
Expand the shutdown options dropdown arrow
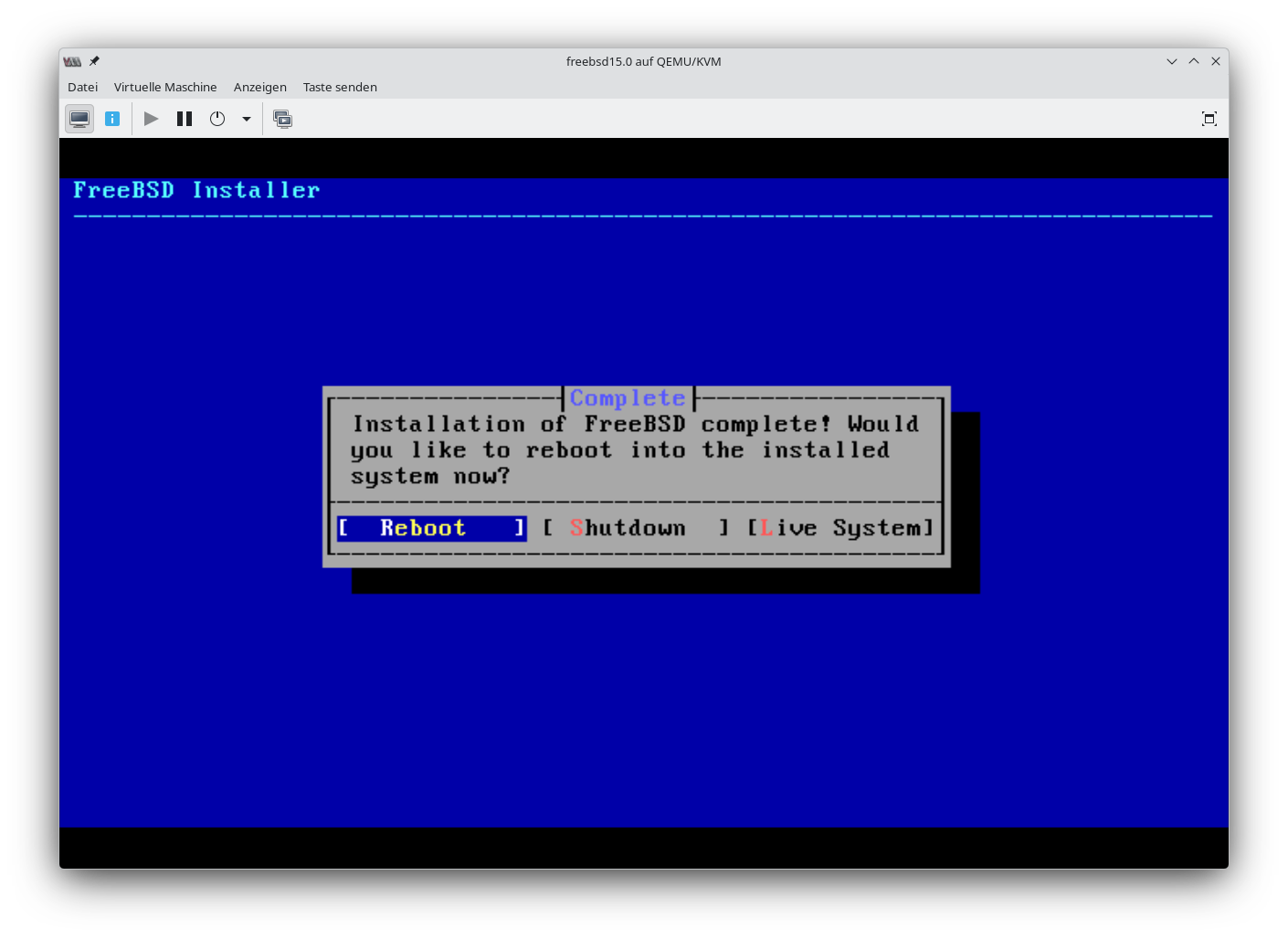click(247, 119)
